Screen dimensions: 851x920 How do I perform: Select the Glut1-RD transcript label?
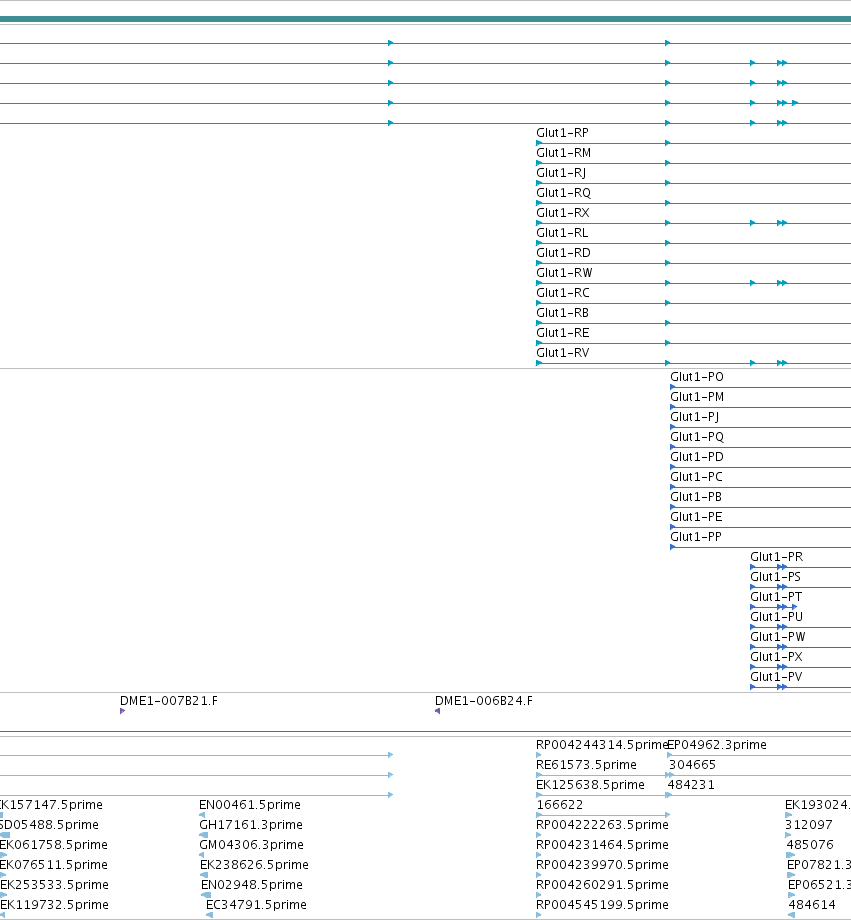click(x=563, y=253)
